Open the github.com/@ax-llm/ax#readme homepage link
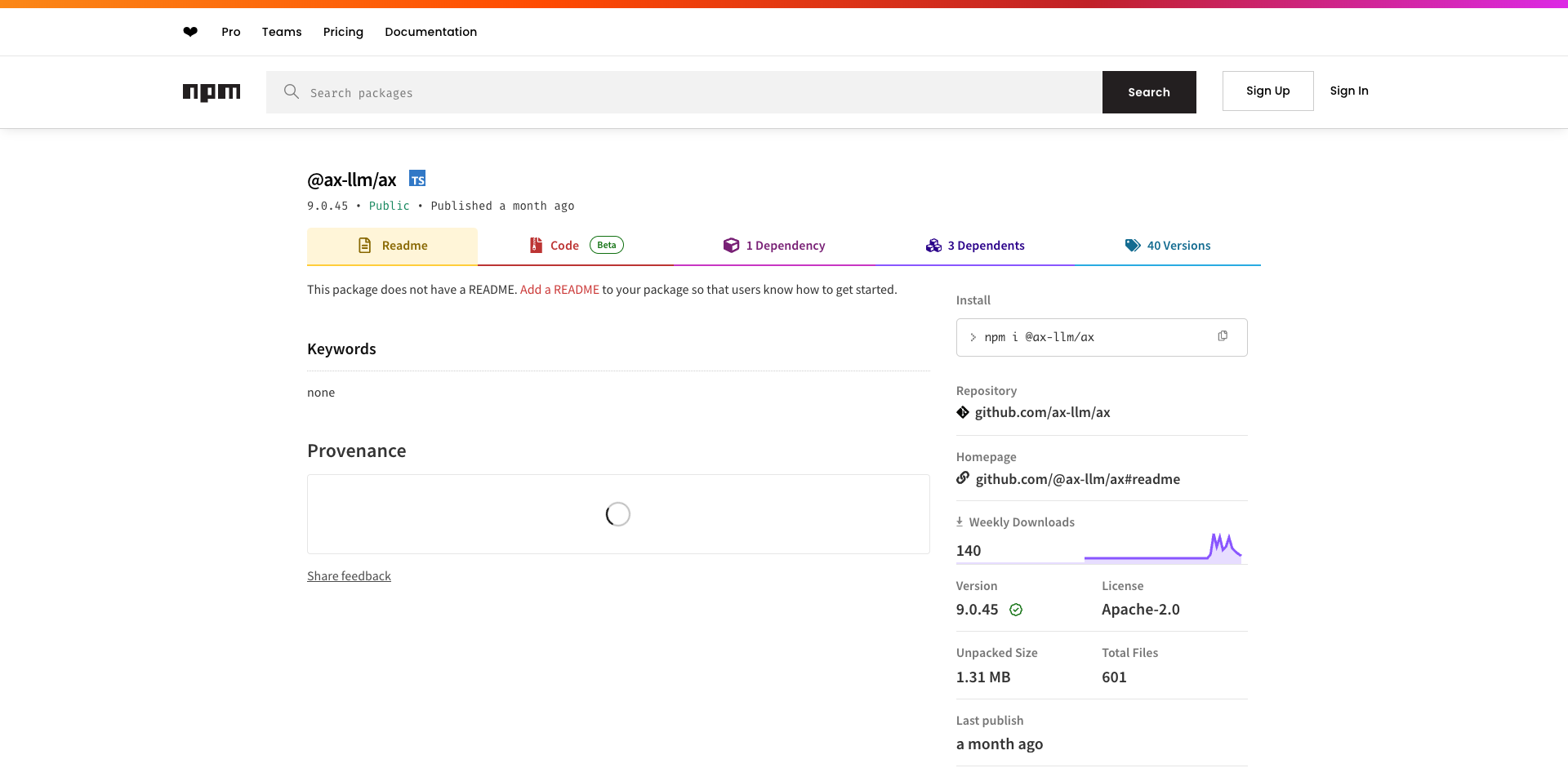 (x=1078, y=479)
